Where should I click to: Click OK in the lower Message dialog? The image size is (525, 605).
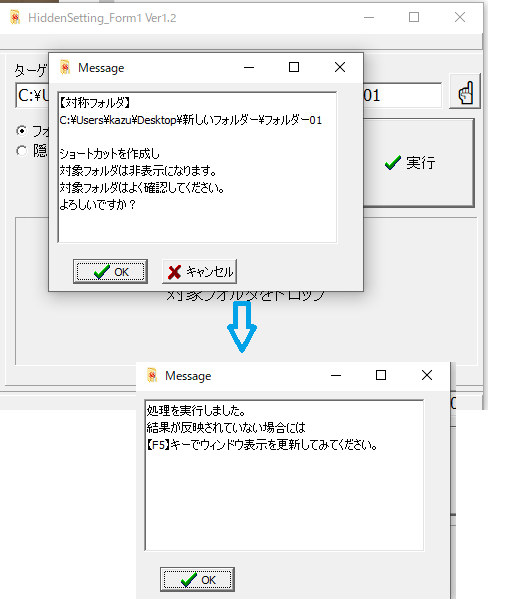[x=197, y=580]
